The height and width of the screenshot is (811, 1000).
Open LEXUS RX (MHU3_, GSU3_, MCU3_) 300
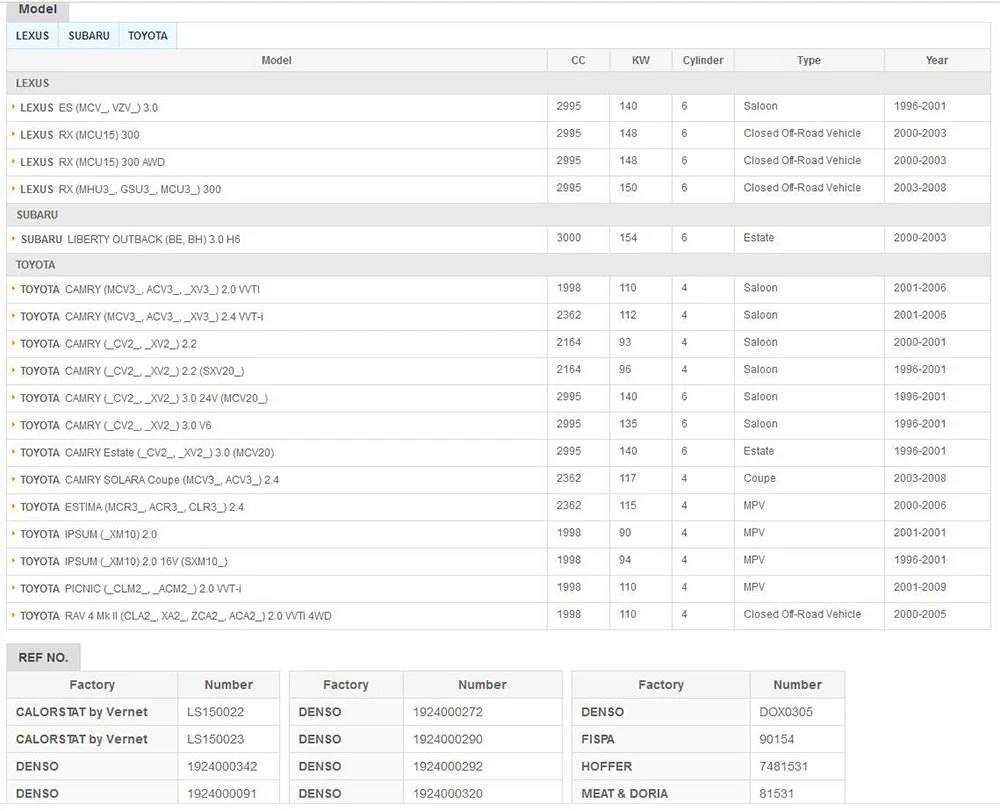click(121, 189)
